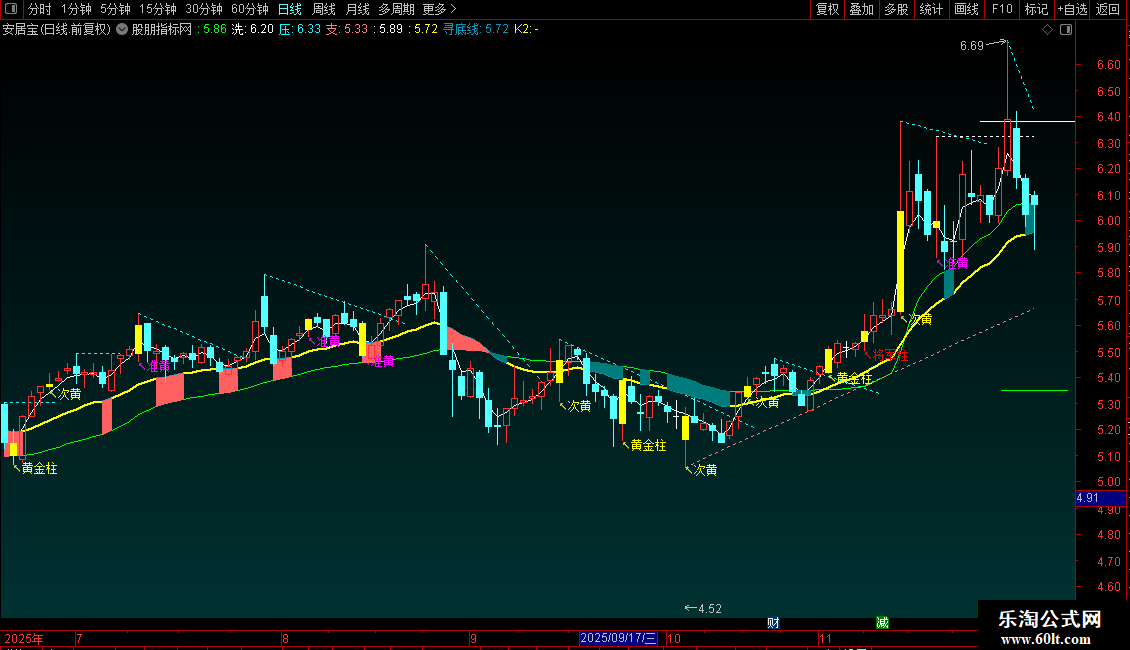Select the 30分钟 period
Viewport: 1130px width, 650px height.
(x=204, y=9)
